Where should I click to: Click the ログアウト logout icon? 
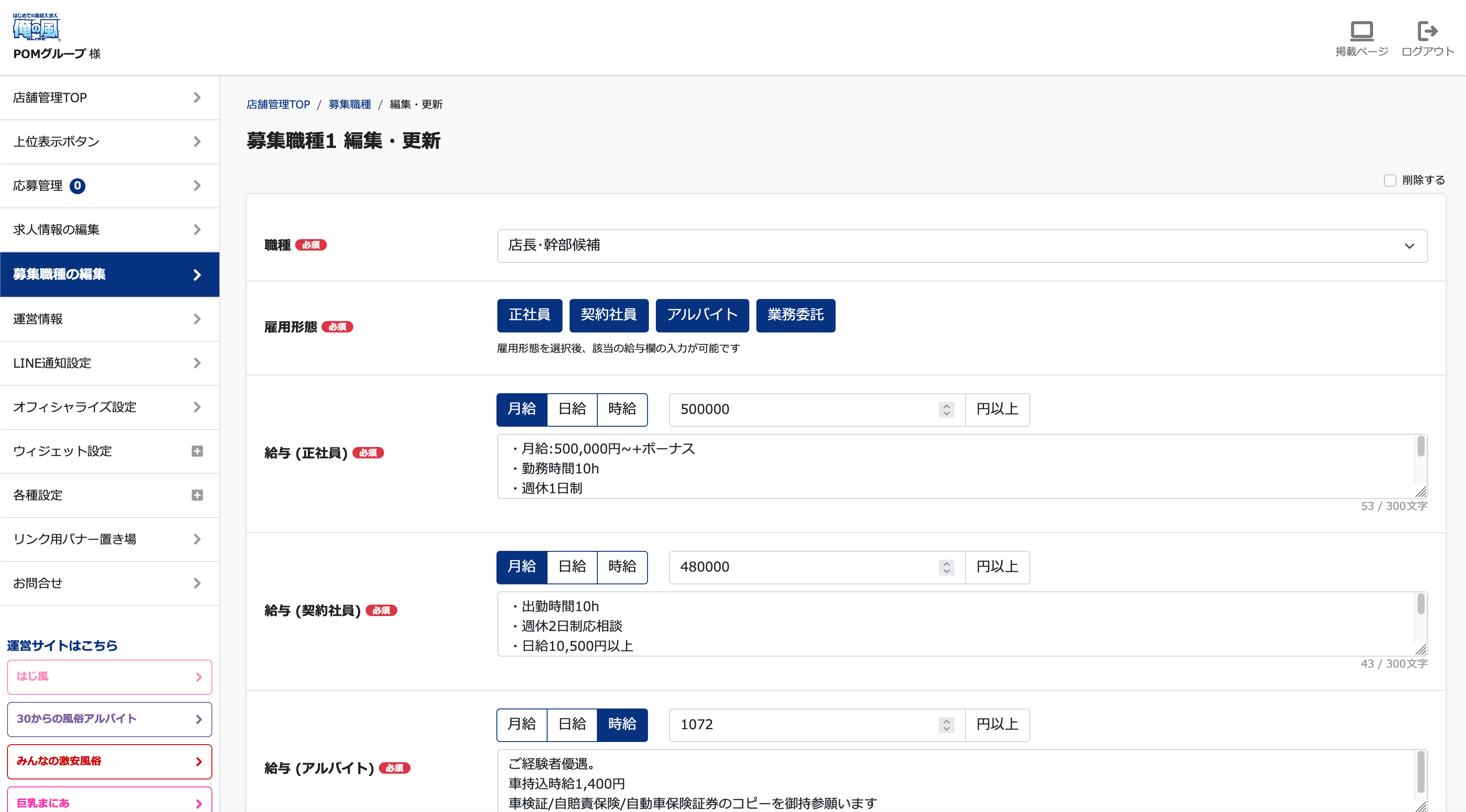pos(1427,31)
